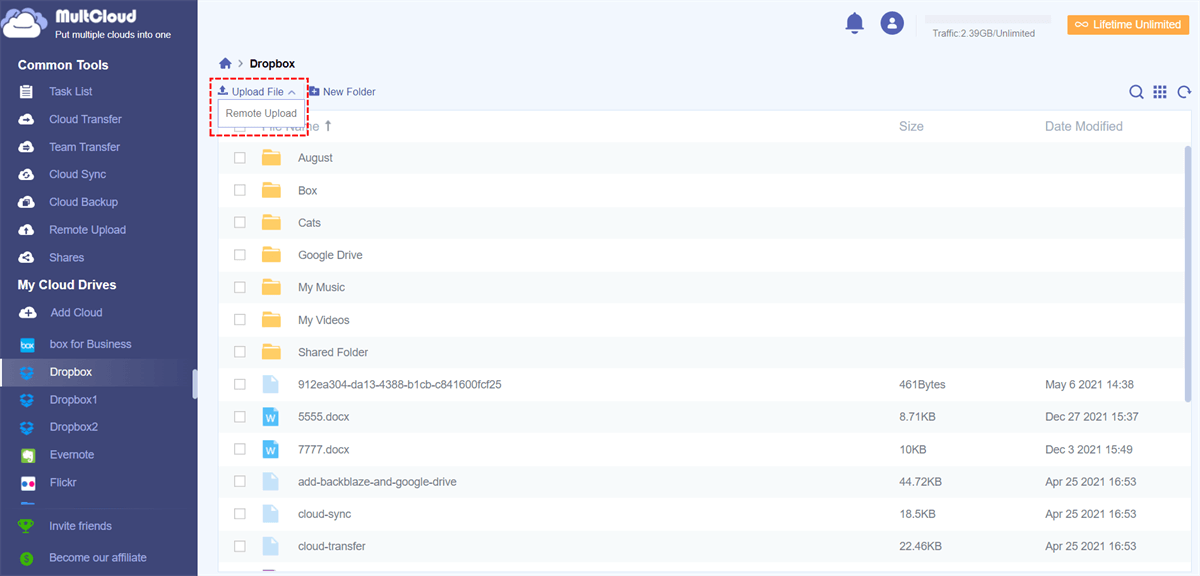1200x576 pixels.
Task: Open file 912ea304-da13-4388-b1cb-c841600fcf25
Action: 400,384
